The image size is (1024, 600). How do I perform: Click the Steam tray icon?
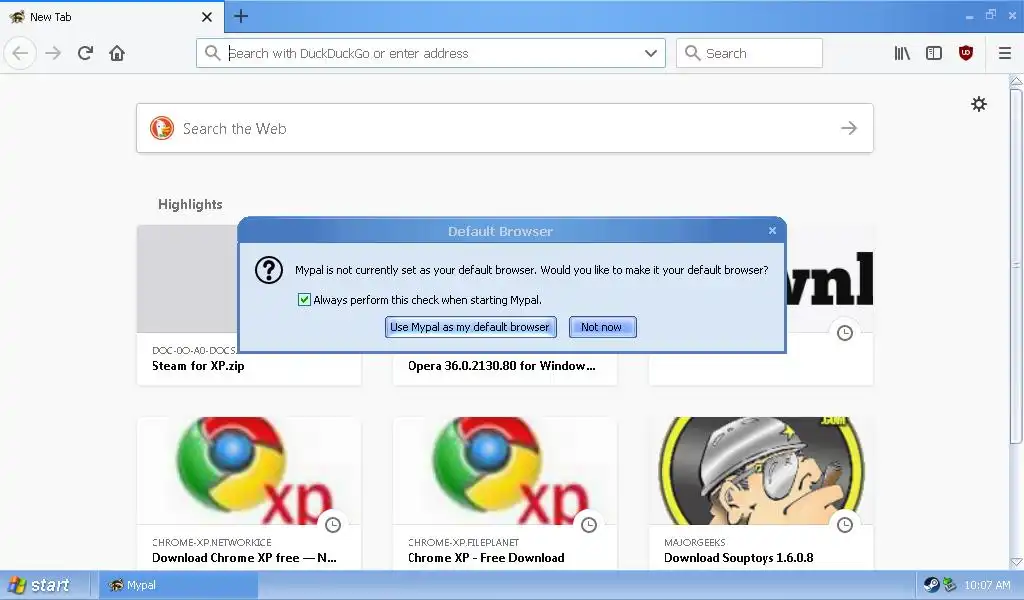click(931, 585)
